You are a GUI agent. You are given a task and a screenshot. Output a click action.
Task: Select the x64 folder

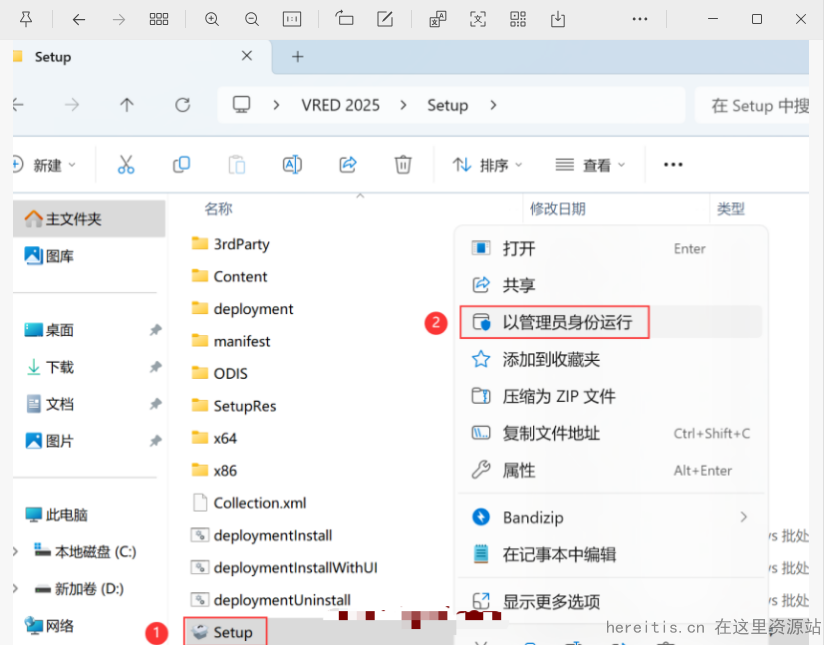pos(214,438)
